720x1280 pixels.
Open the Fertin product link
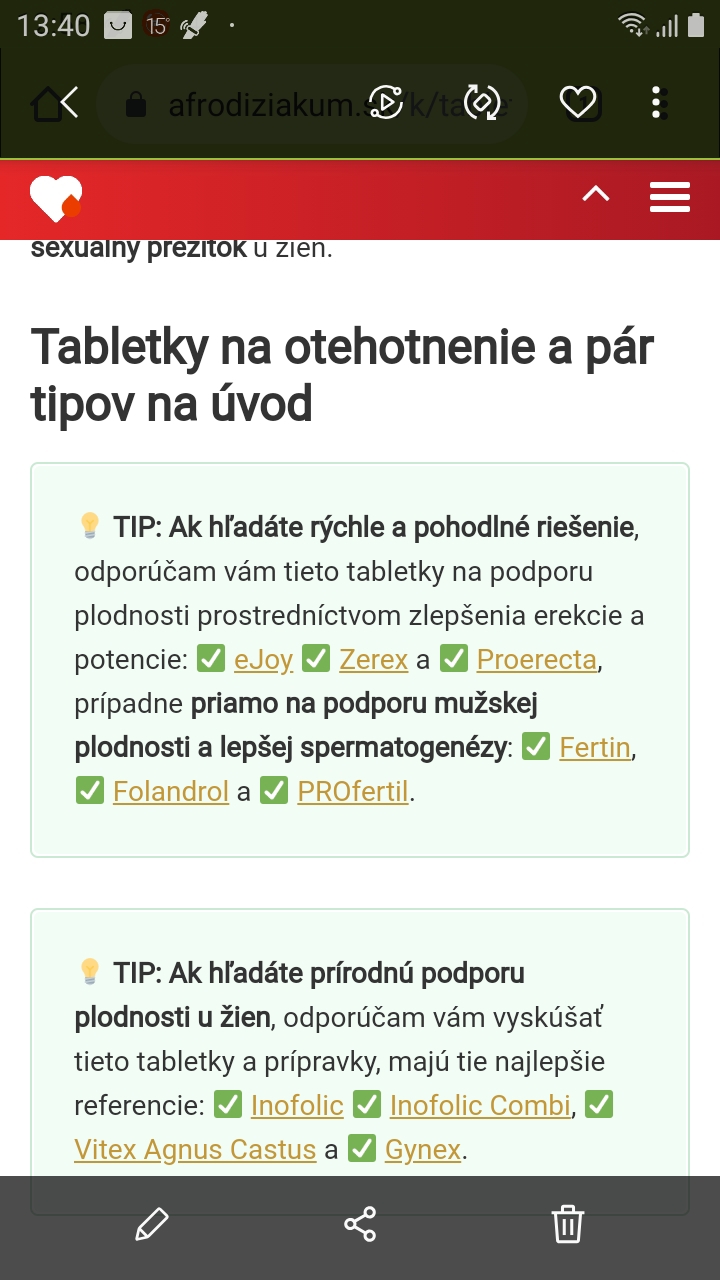[x=595, y=748]
